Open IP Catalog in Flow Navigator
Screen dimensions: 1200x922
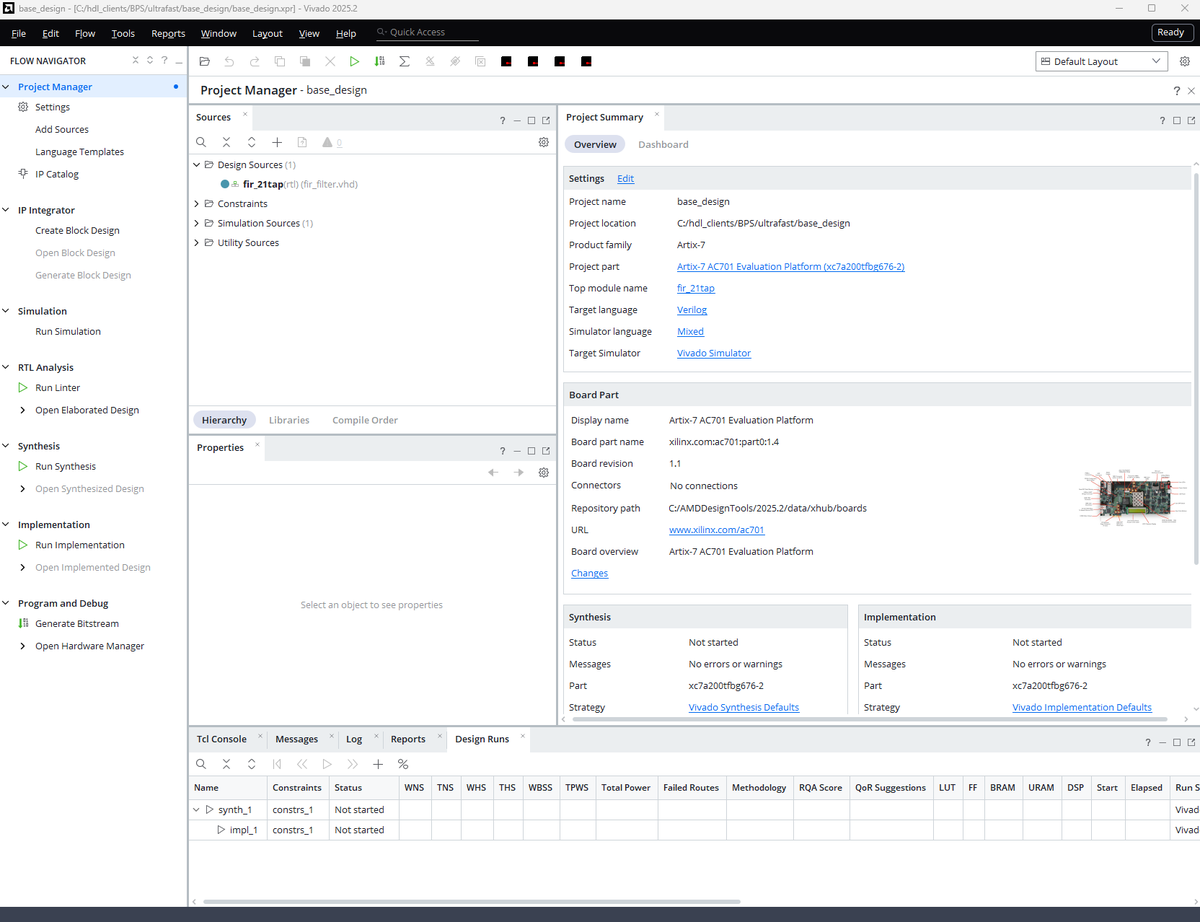click(x=57, y=174)
